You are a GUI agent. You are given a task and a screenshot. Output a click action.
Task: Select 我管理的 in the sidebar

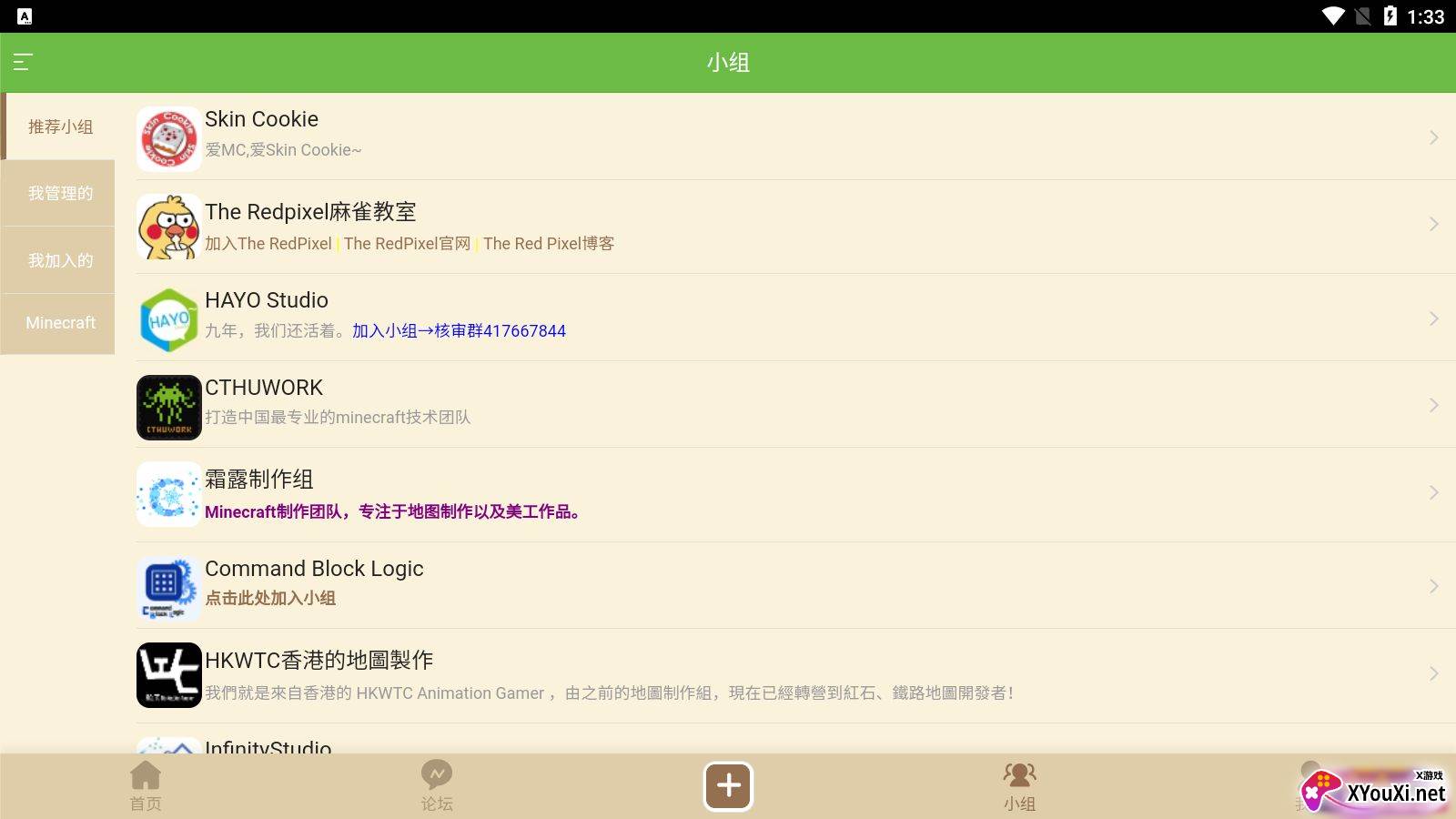point(60,193)
